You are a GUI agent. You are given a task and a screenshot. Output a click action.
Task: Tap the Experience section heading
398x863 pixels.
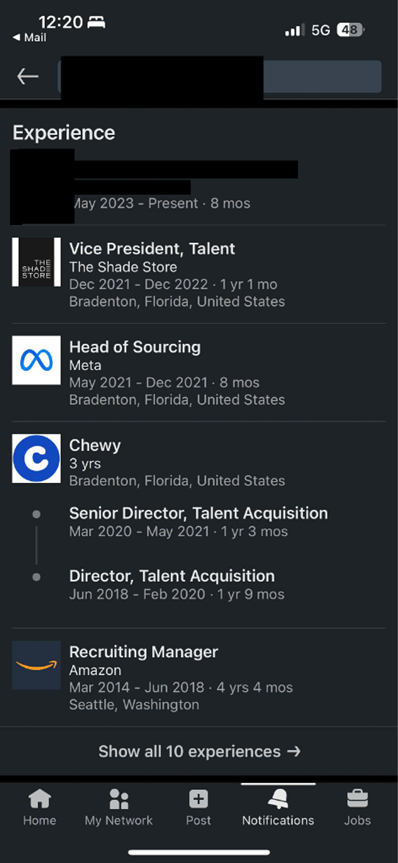(x=64, y=133)
